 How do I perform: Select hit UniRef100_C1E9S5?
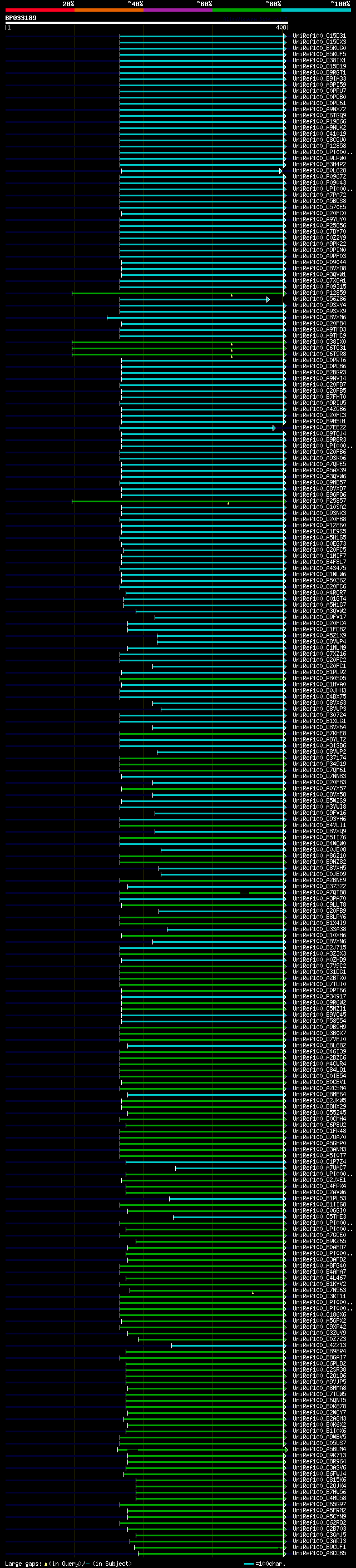pos(319,531)
